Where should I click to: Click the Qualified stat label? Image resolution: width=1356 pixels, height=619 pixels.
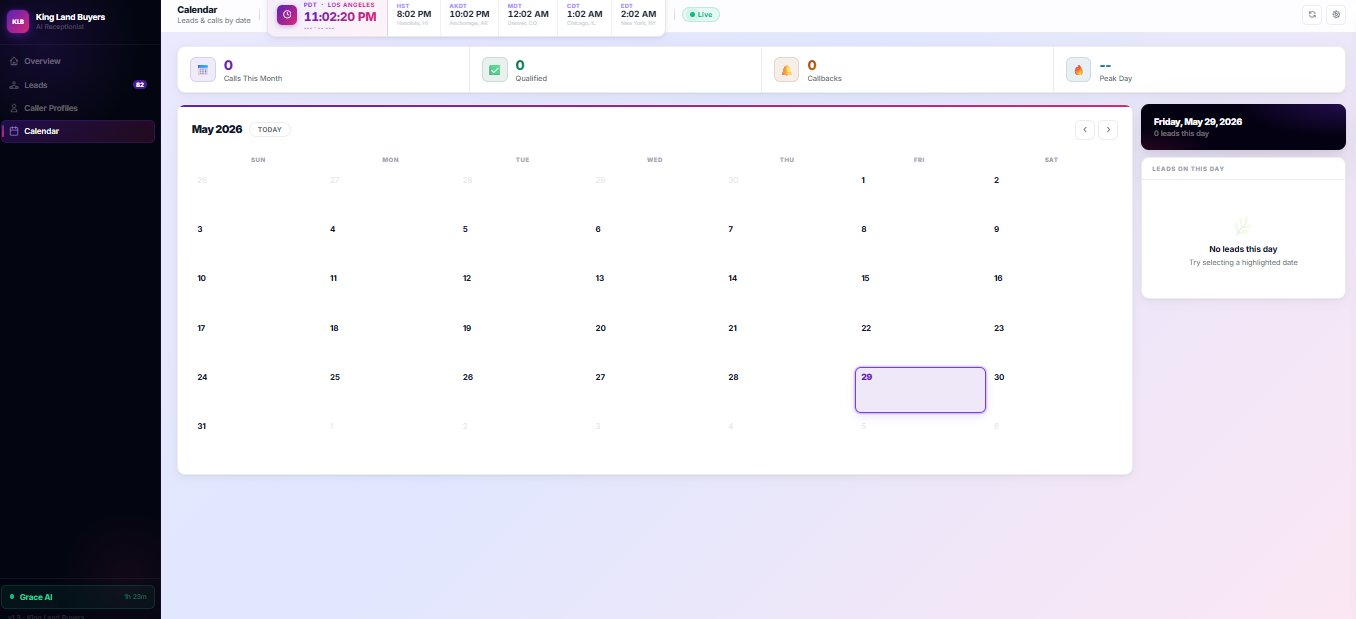[531, 78]
